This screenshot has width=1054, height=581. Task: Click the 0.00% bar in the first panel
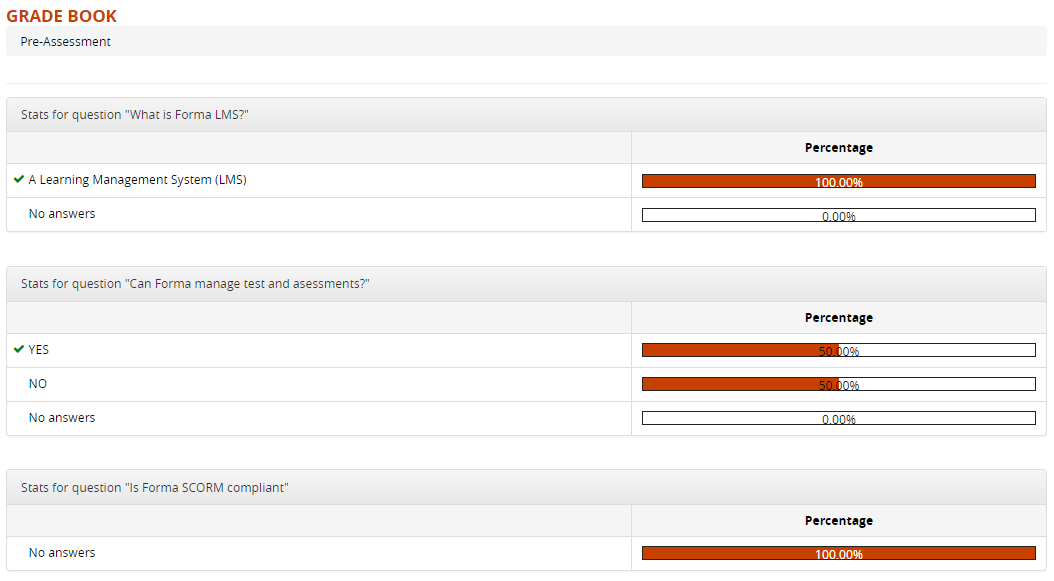[839, 214]
